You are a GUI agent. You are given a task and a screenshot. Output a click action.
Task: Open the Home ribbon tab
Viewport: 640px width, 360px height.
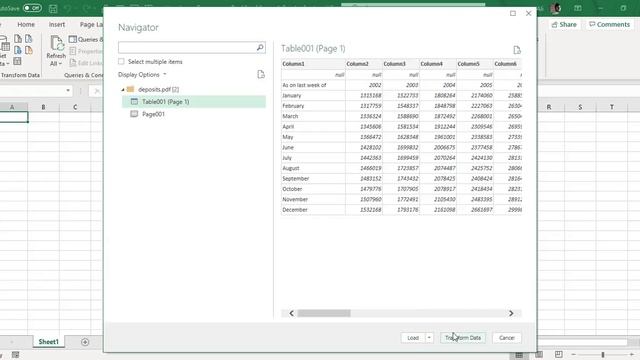coord(26,24)
